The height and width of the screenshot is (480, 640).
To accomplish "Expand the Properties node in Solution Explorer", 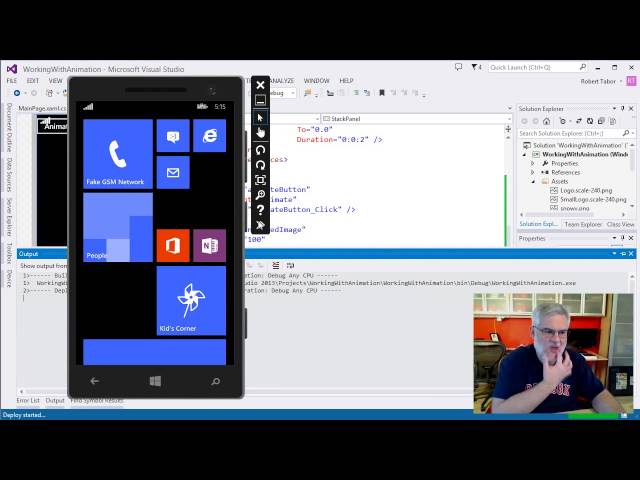I will (x=532, y=163).
